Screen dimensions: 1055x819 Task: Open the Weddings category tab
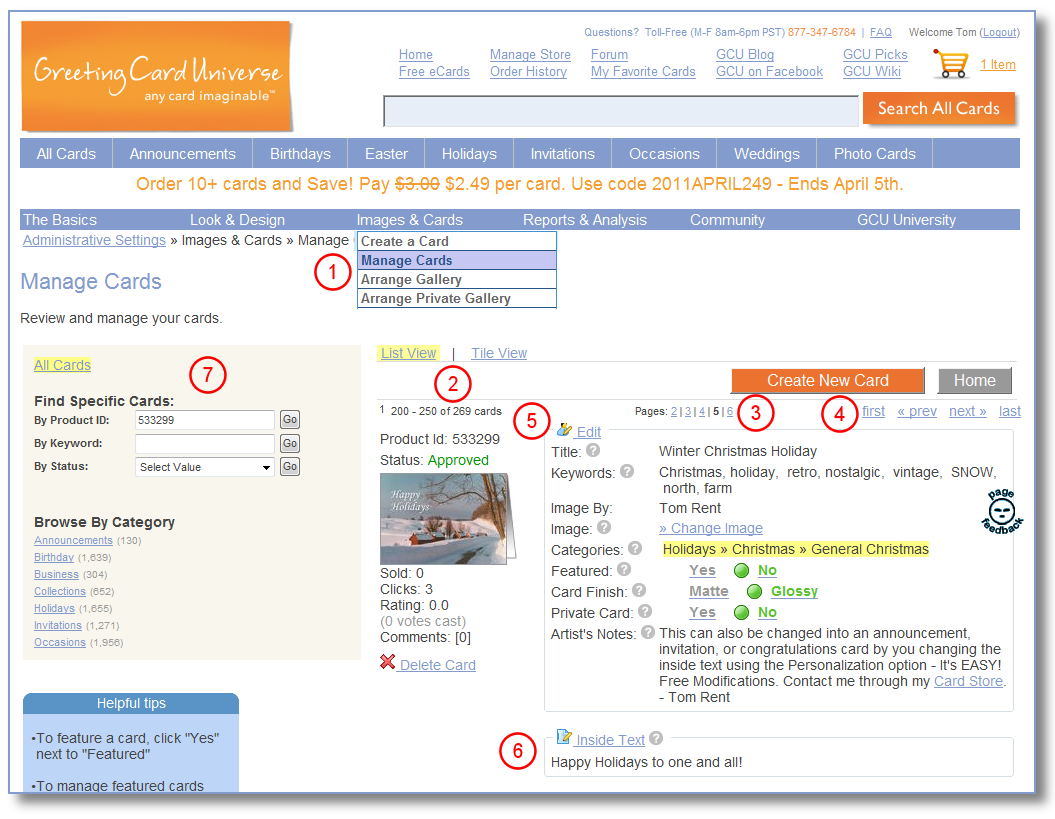pyautogui.click(x=766, y=153)
